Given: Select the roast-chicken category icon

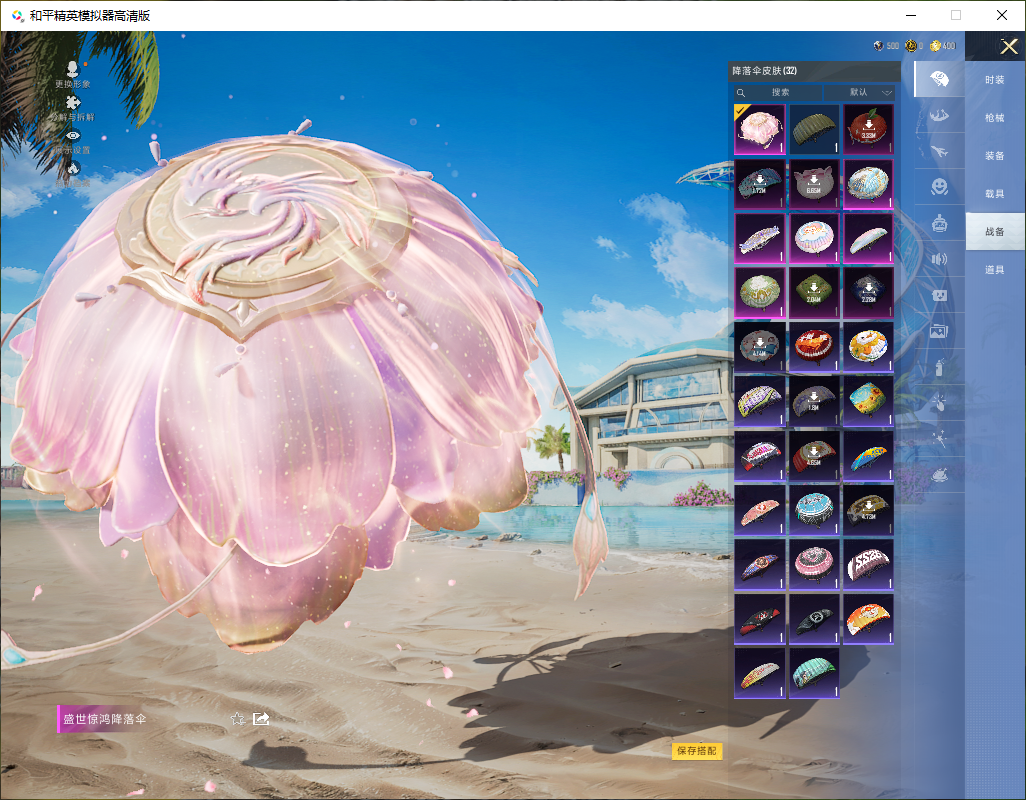Looking at the screenshot, I should (939, 475).
